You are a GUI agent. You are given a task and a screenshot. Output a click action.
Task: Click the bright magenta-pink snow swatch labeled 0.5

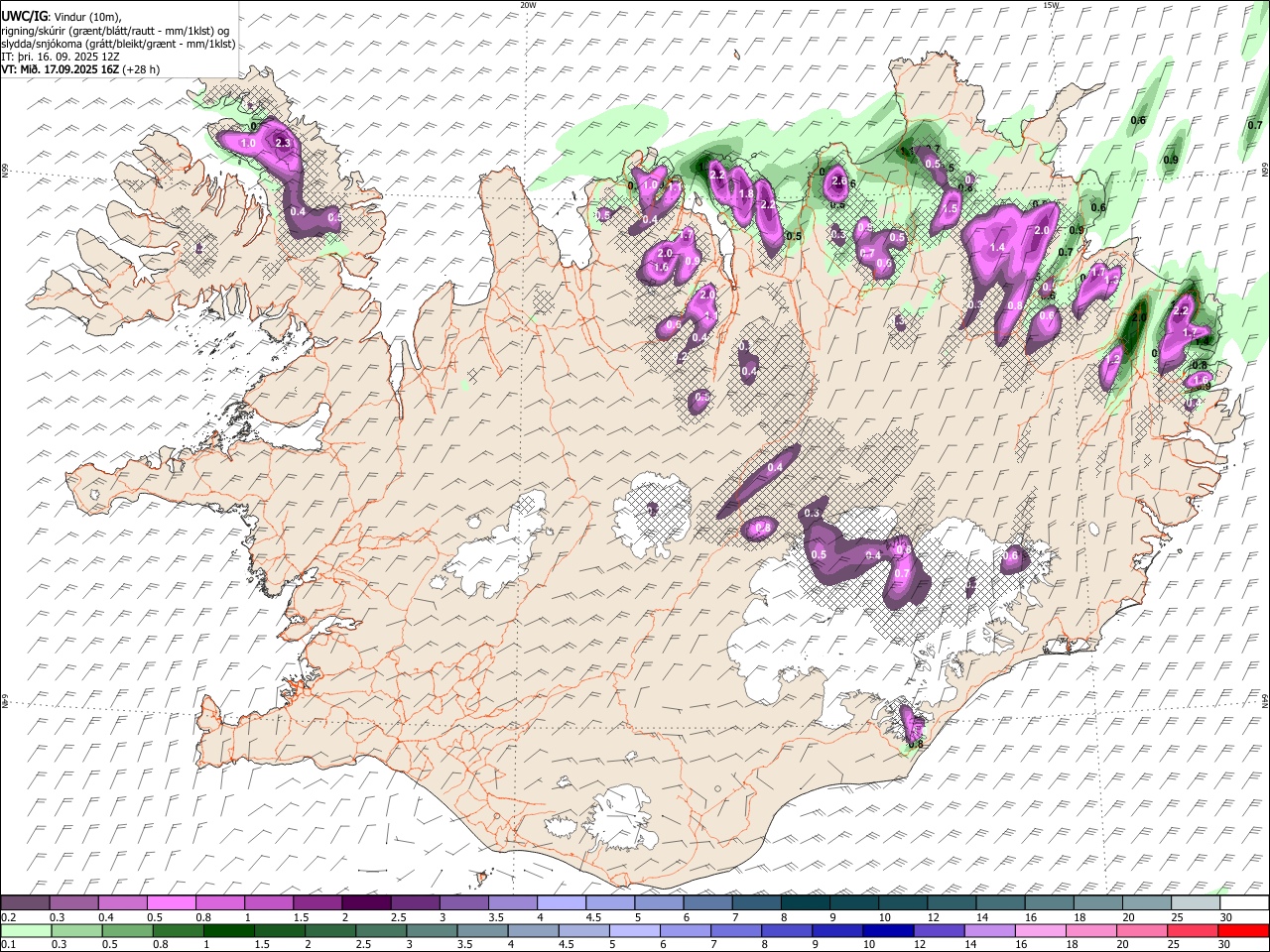point(171,903)
